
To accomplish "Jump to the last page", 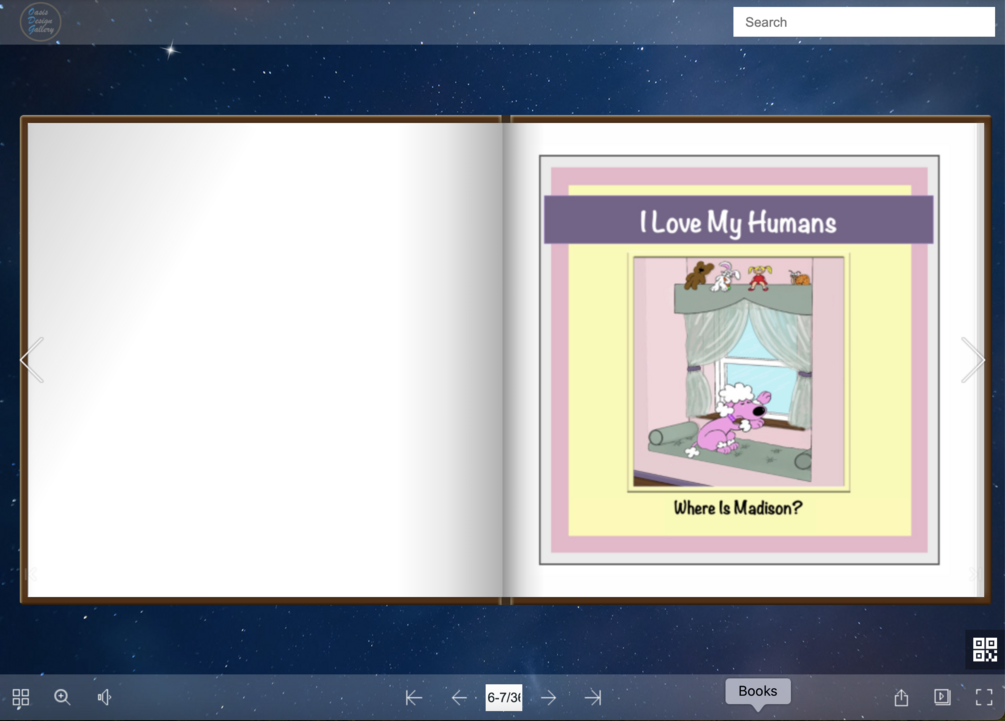I will click(594, 697).
